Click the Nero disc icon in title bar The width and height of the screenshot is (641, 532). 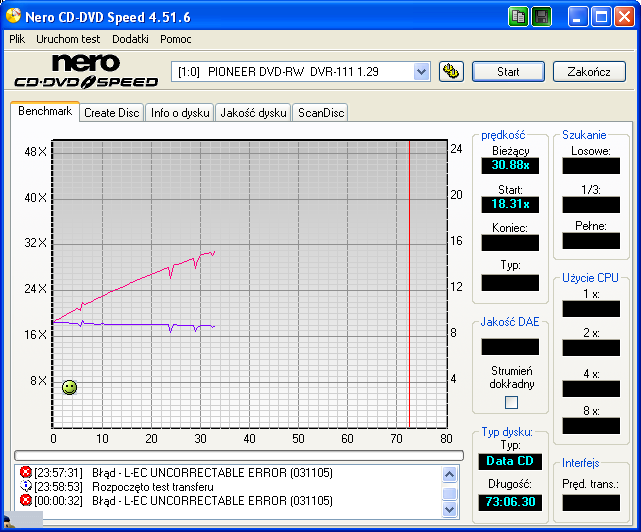click(13, 16)
